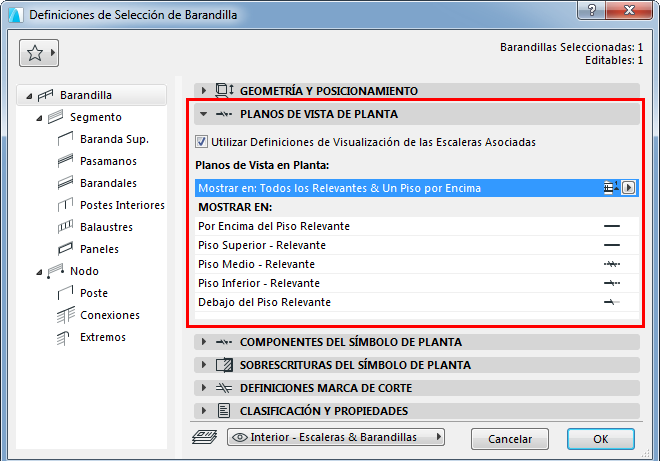660x461 pixels.
Task: Select Barandilla in the tree
Action: pyautogui.click(x=86, y=96)
